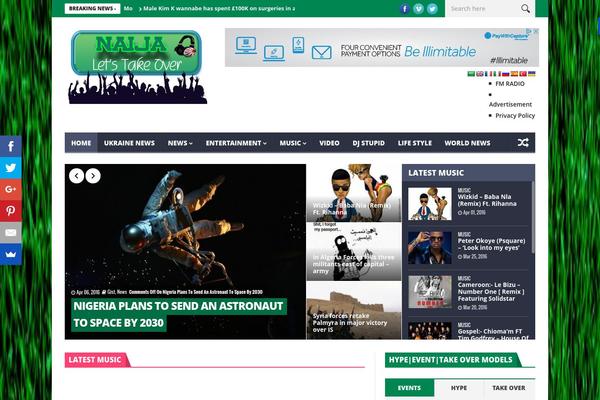Open Cameroon Le Bizu Number One title
The width and height of the screenshot is (600, 400).
pyautogui.click(x=491, y=292)
